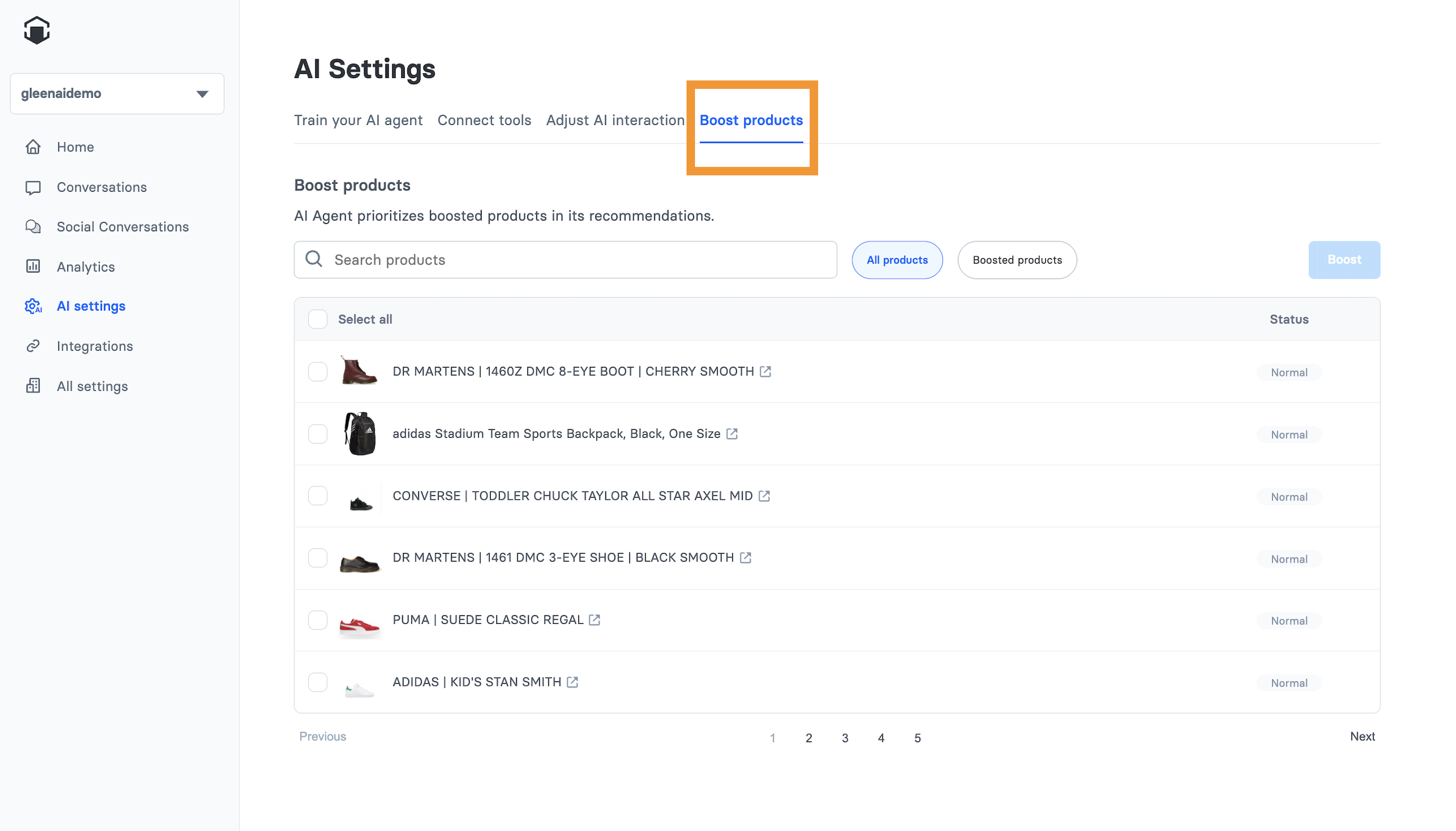Click the search magnifier icon
This screenshot has height=831, width=1456.
pos(314,258)
